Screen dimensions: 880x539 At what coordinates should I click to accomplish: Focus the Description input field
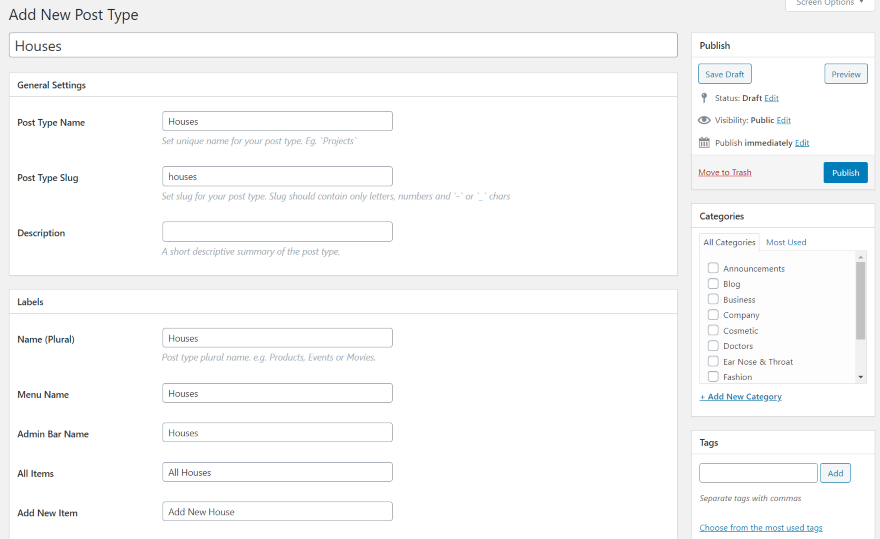pos(277,231)
